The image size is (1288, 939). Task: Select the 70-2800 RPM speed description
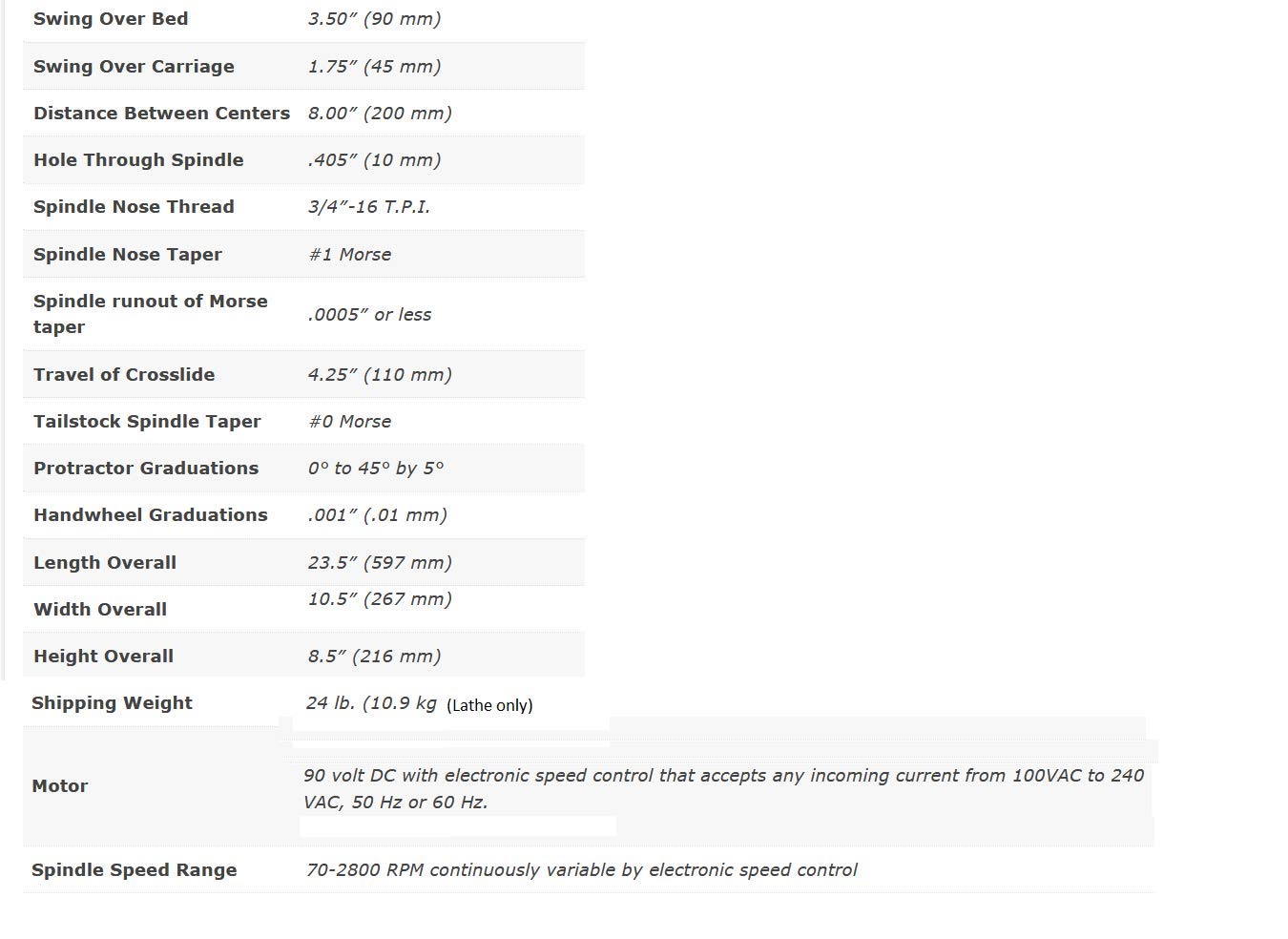point(581,870)
